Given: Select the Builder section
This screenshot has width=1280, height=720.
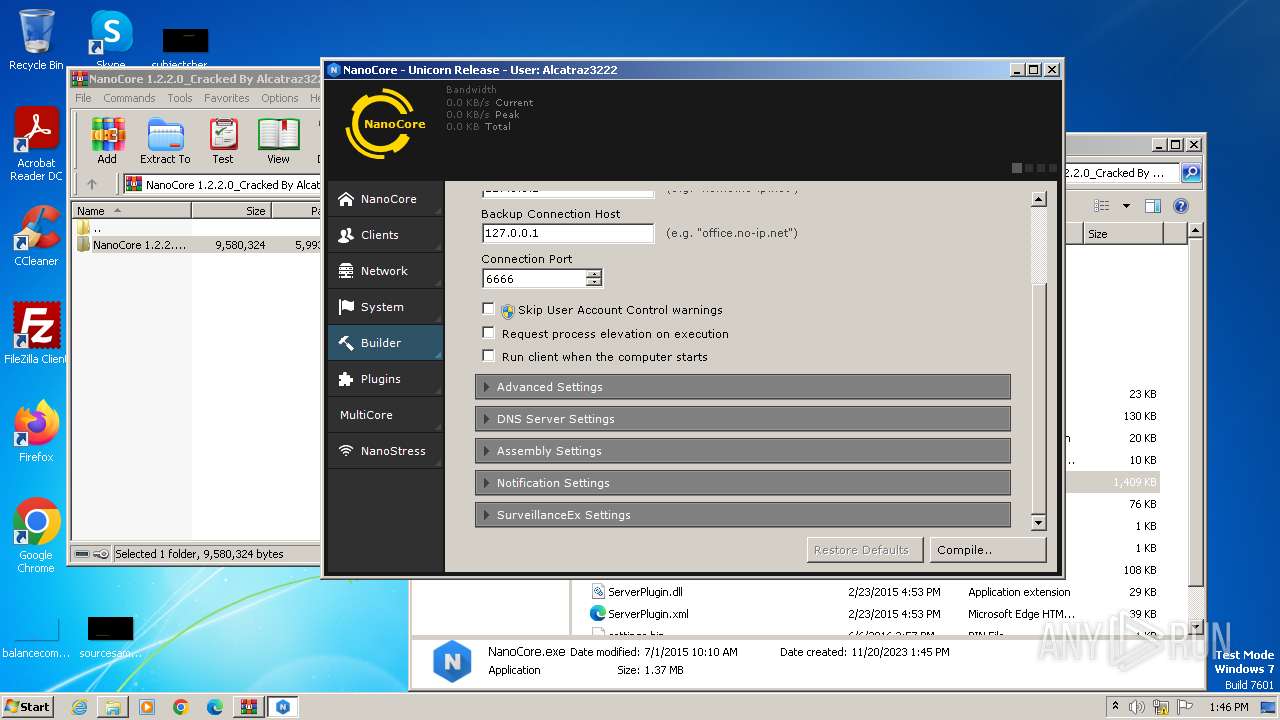Looking at the screenshot, I should [385, 343].
